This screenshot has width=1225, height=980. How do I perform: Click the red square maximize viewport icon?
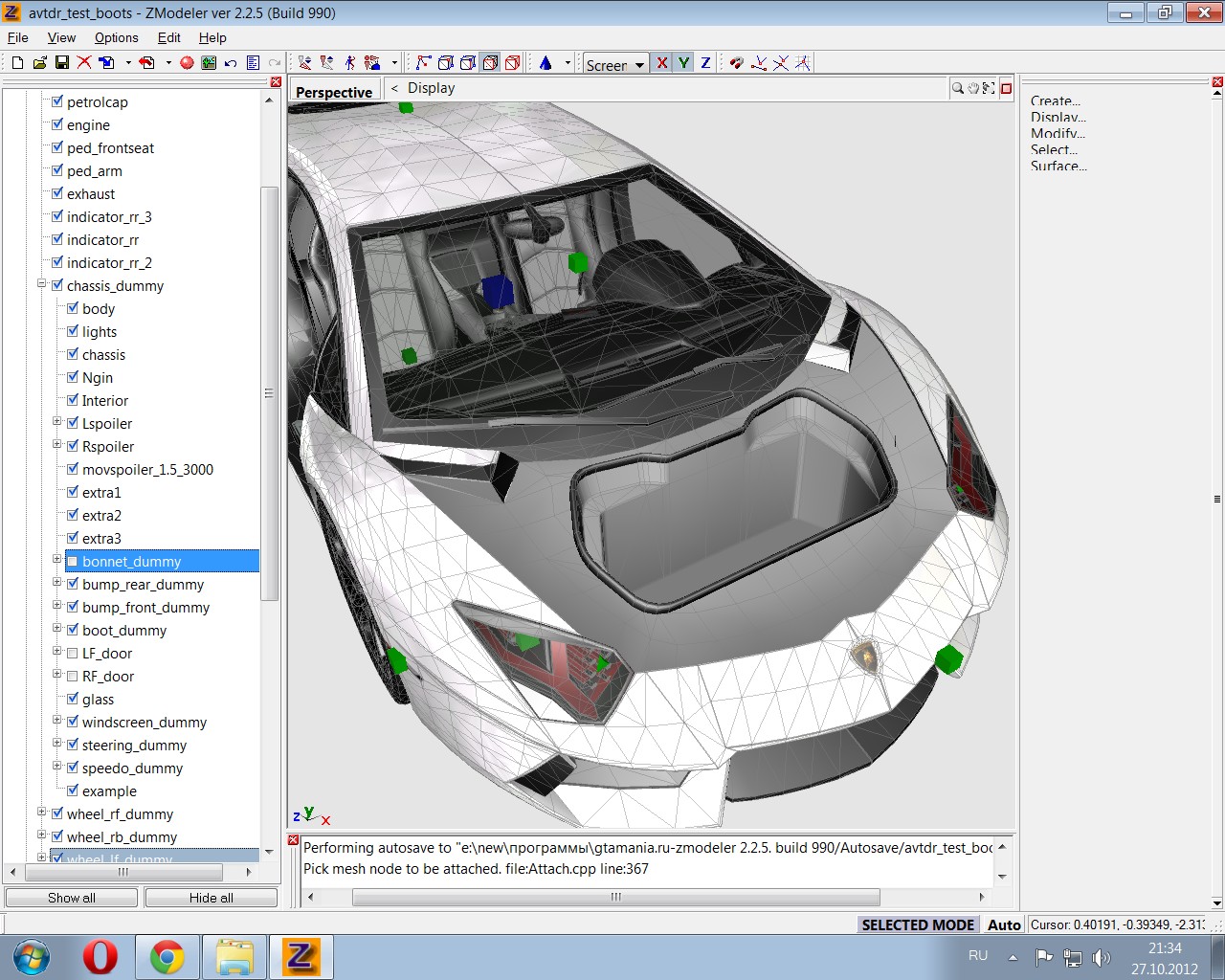pyautogui.click(x=1006, y=88)
